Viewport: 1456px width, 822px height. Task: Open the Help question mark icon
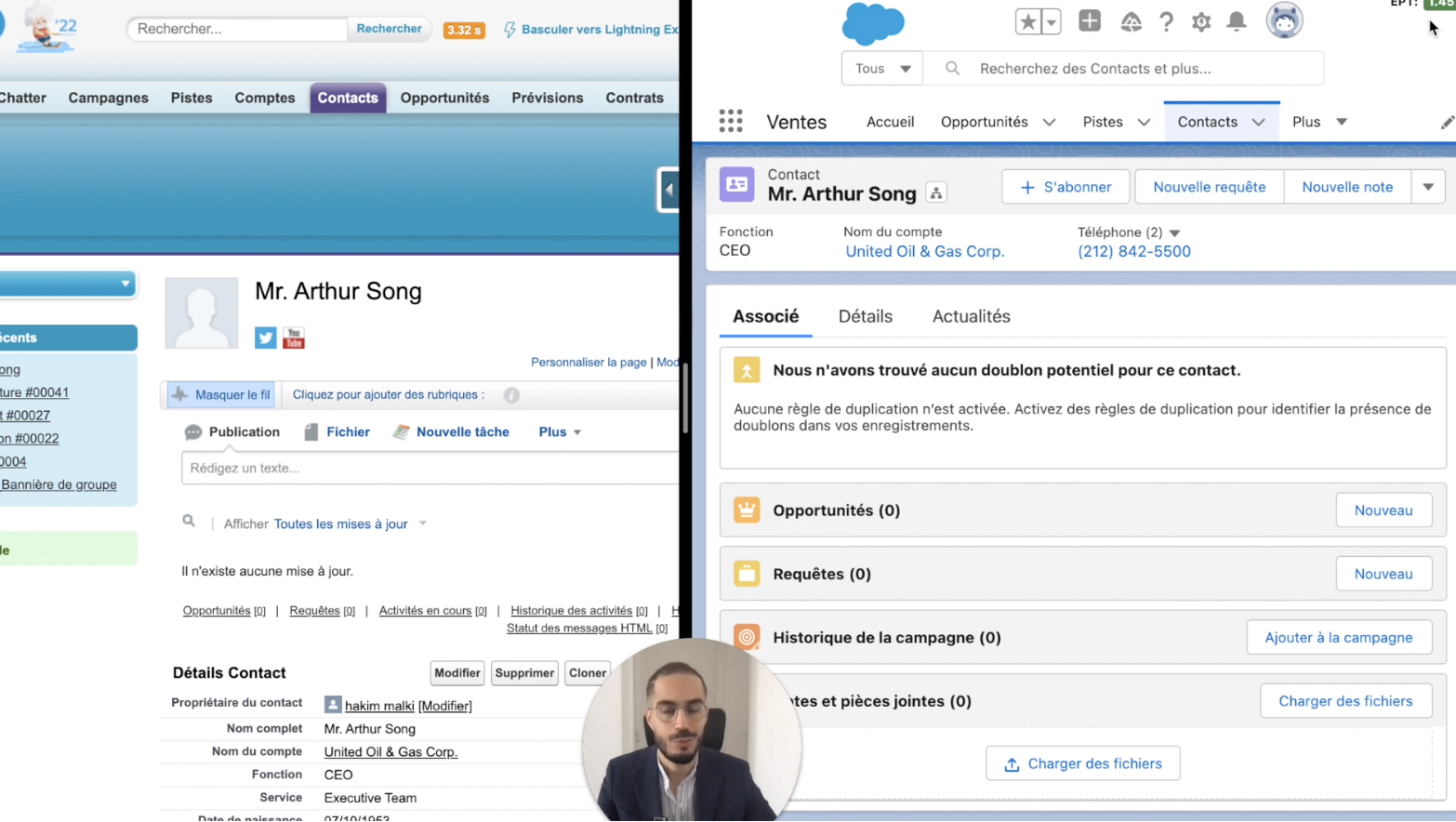[1166, 21]
